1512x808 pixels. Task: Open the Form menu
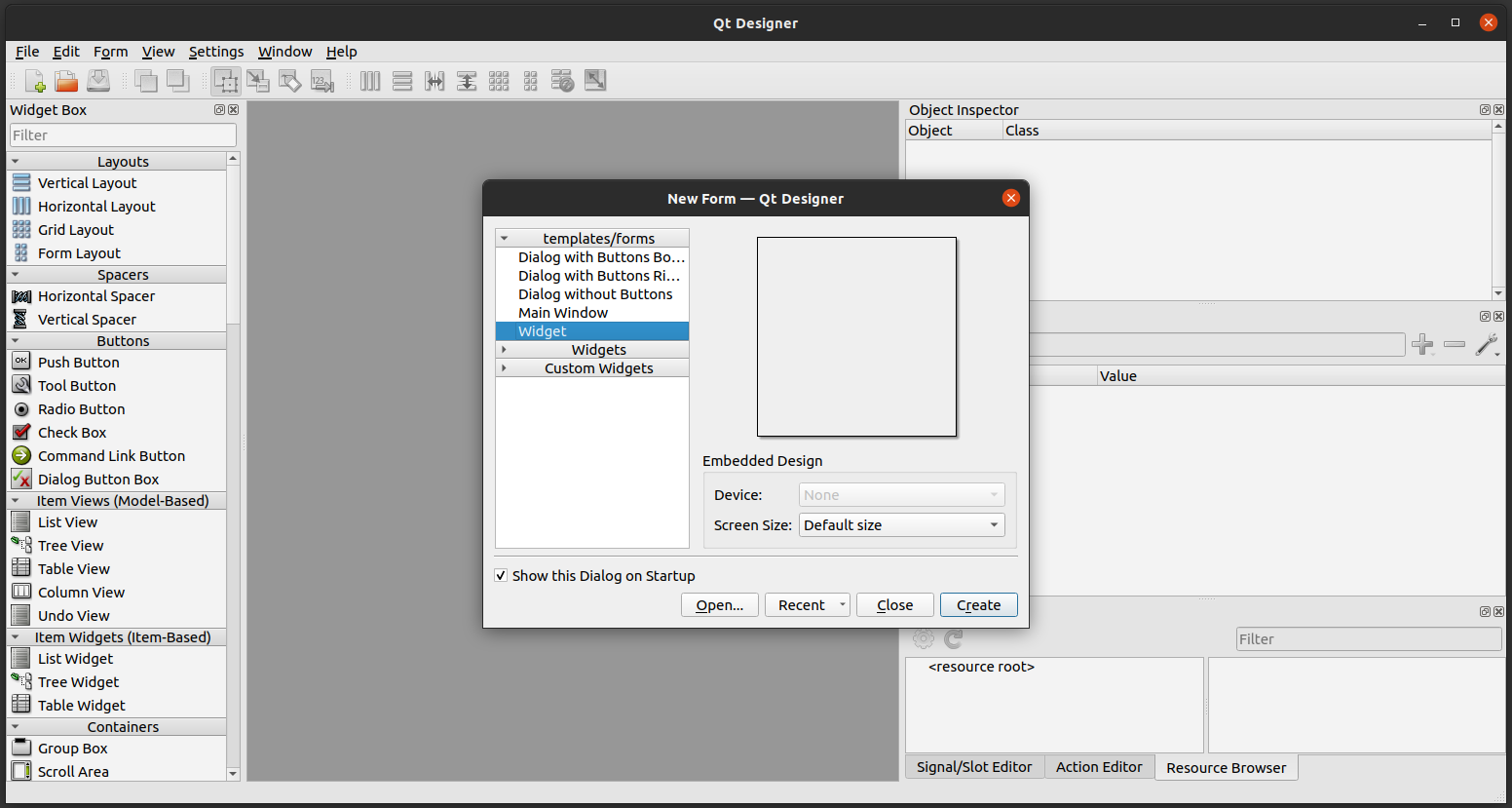coord(110,52)
